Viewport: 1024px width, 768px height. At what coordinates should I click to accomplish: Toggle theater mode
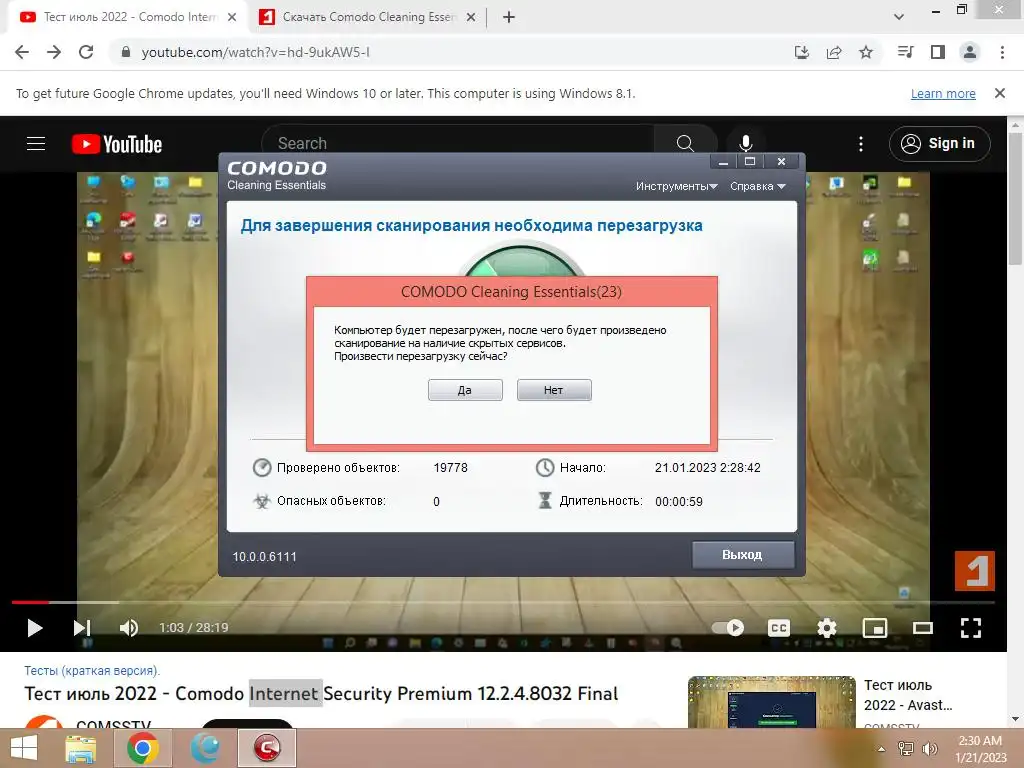click(923, 628)
